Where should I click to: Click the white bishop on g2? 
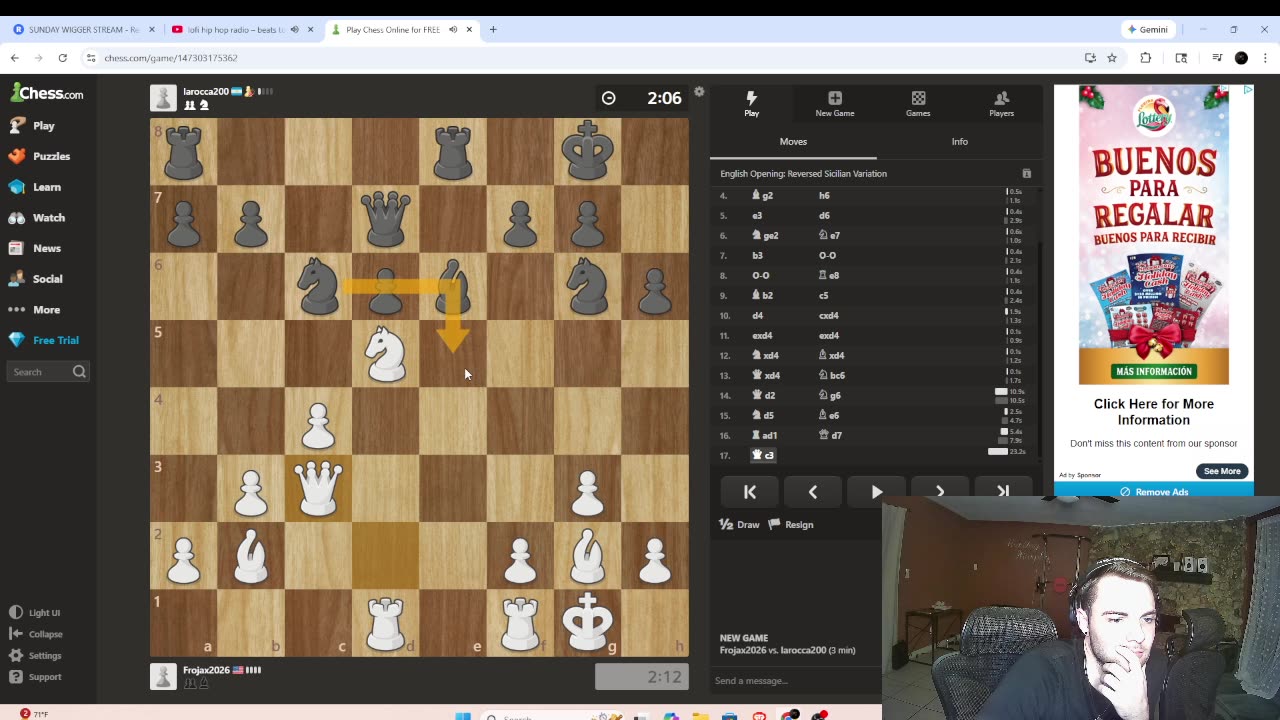(x=587, y=555)
